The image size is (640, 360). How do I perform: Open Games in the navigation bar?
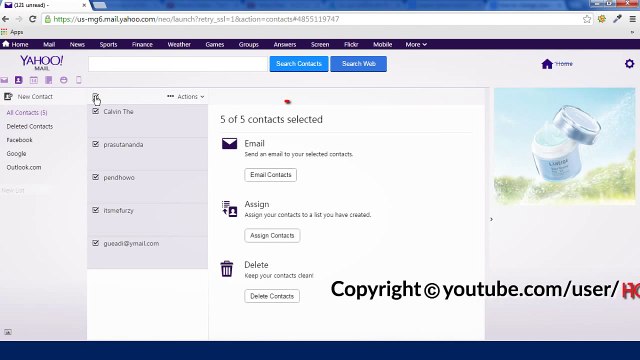point(215,44)
